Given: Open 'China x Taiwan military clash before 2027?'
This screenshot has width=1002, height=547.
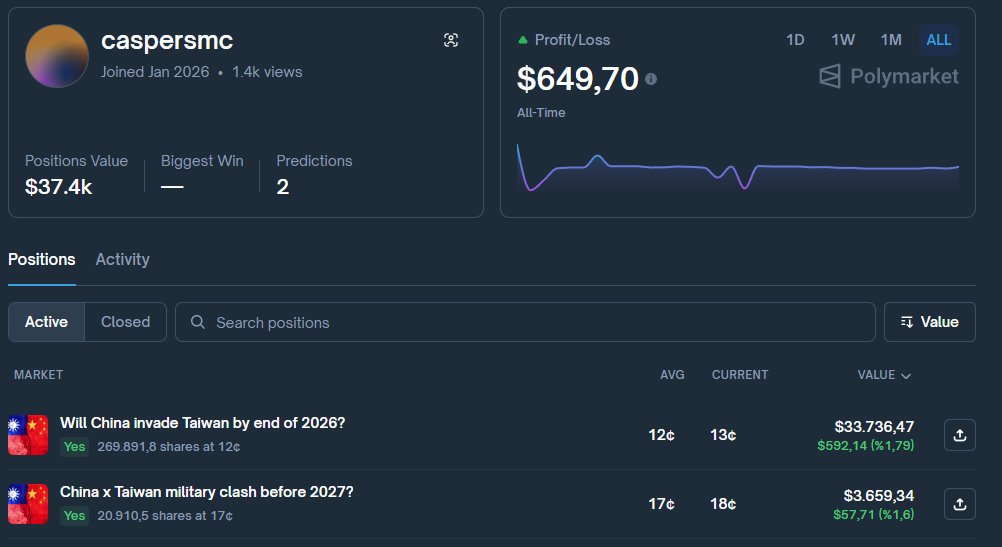Looking at the screenshot, I should click(206, 492).
